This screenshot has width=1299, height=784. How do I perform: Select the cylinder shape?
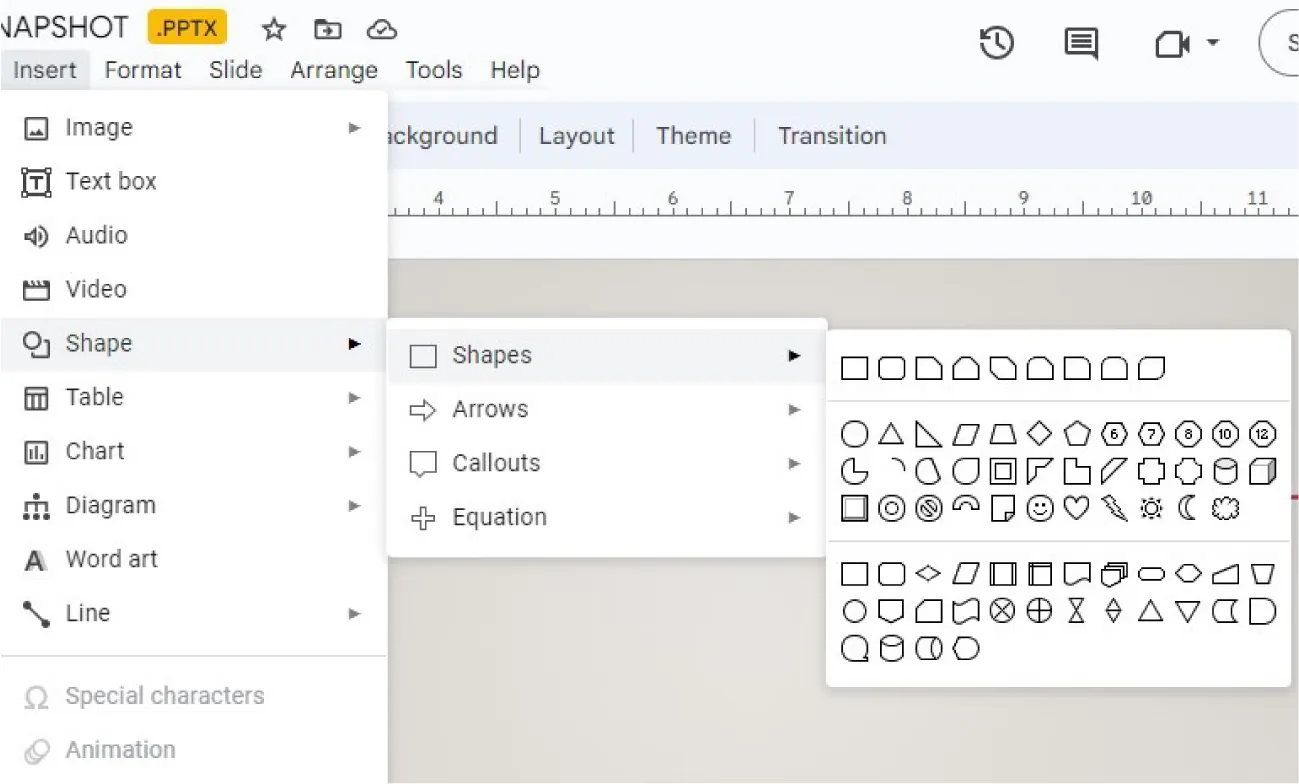pos(1224,470)
